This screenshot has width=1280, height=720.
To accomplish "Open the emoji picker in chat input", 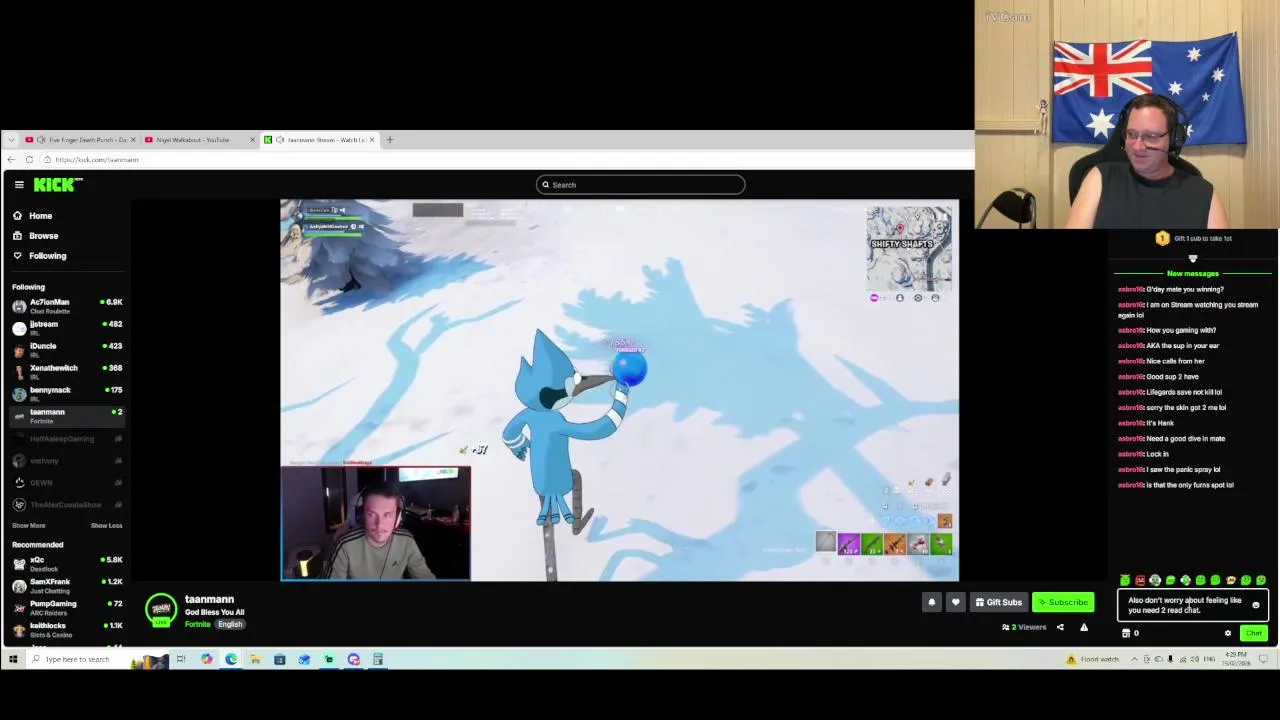I will point(1256,605).
